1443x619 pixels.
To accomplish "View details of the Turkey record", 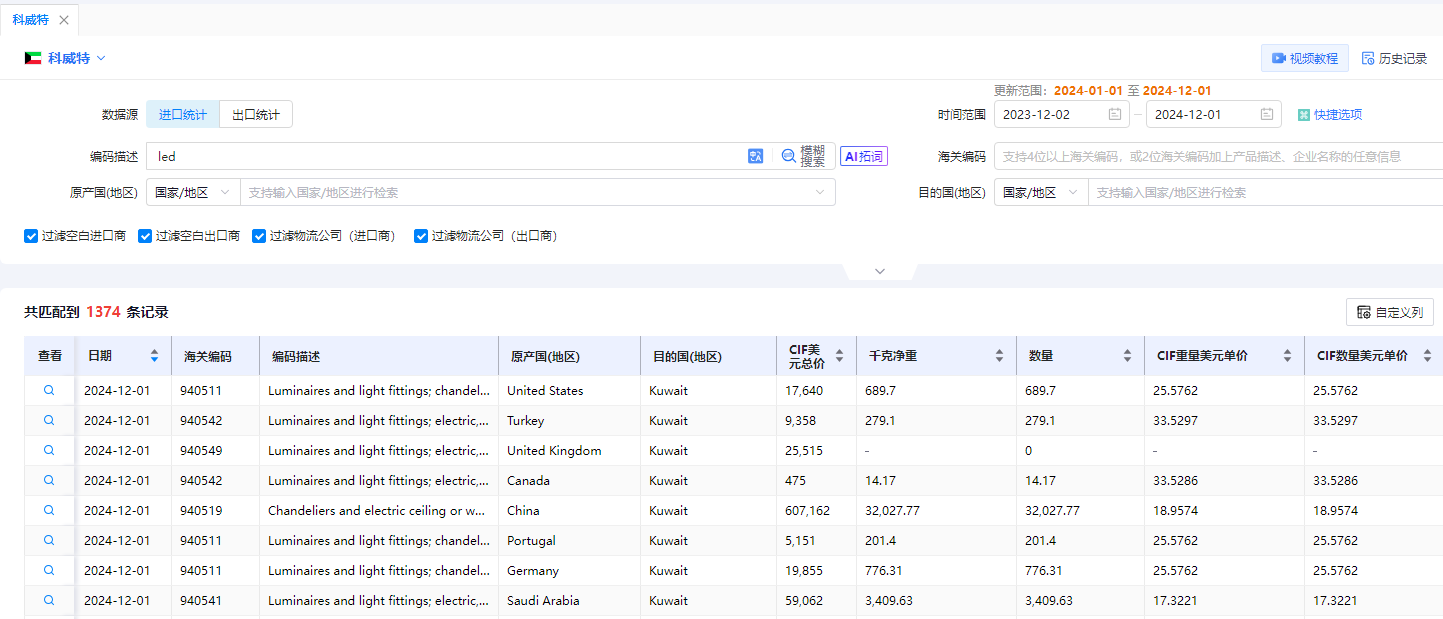I will pyautogui.click(x=49, y=420).
